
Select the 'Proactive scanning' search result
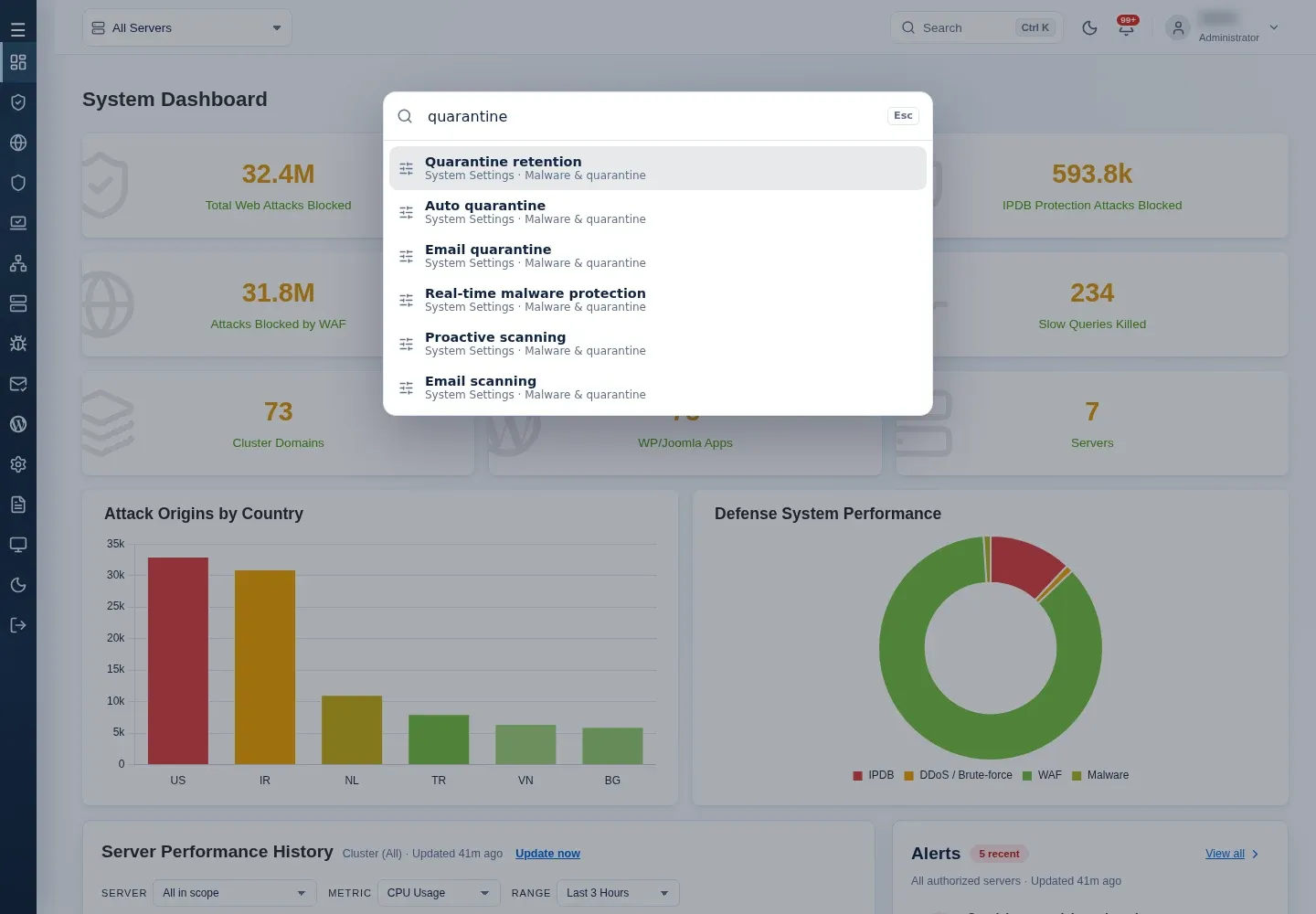point(658,344)
